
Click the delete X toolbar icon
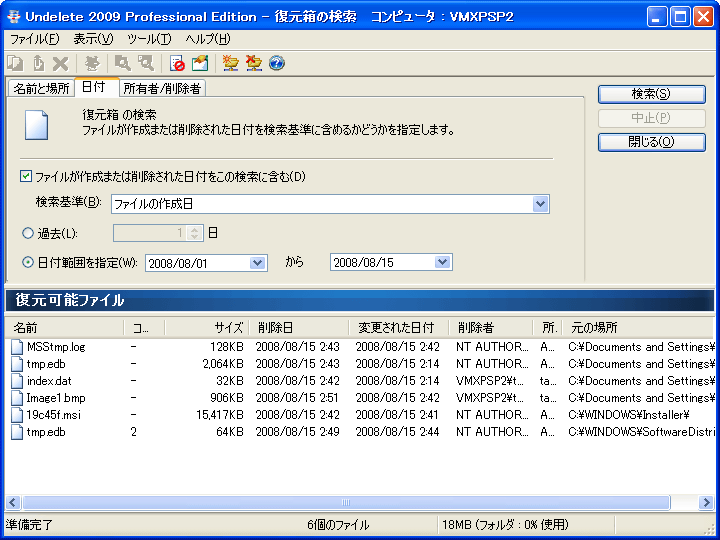(60, 63)
